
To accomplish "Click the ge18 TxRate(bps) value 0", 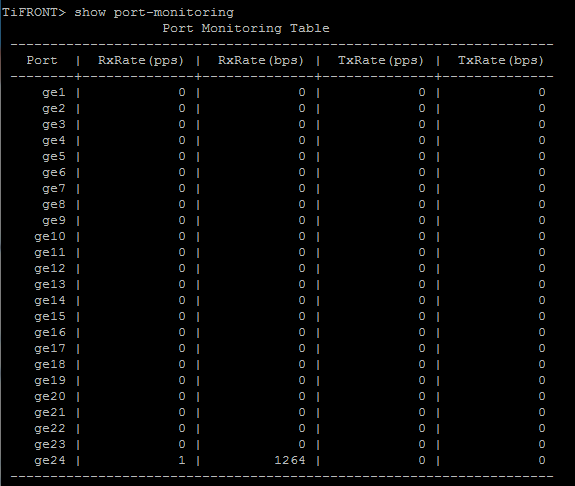I will [x=542, y=364].
